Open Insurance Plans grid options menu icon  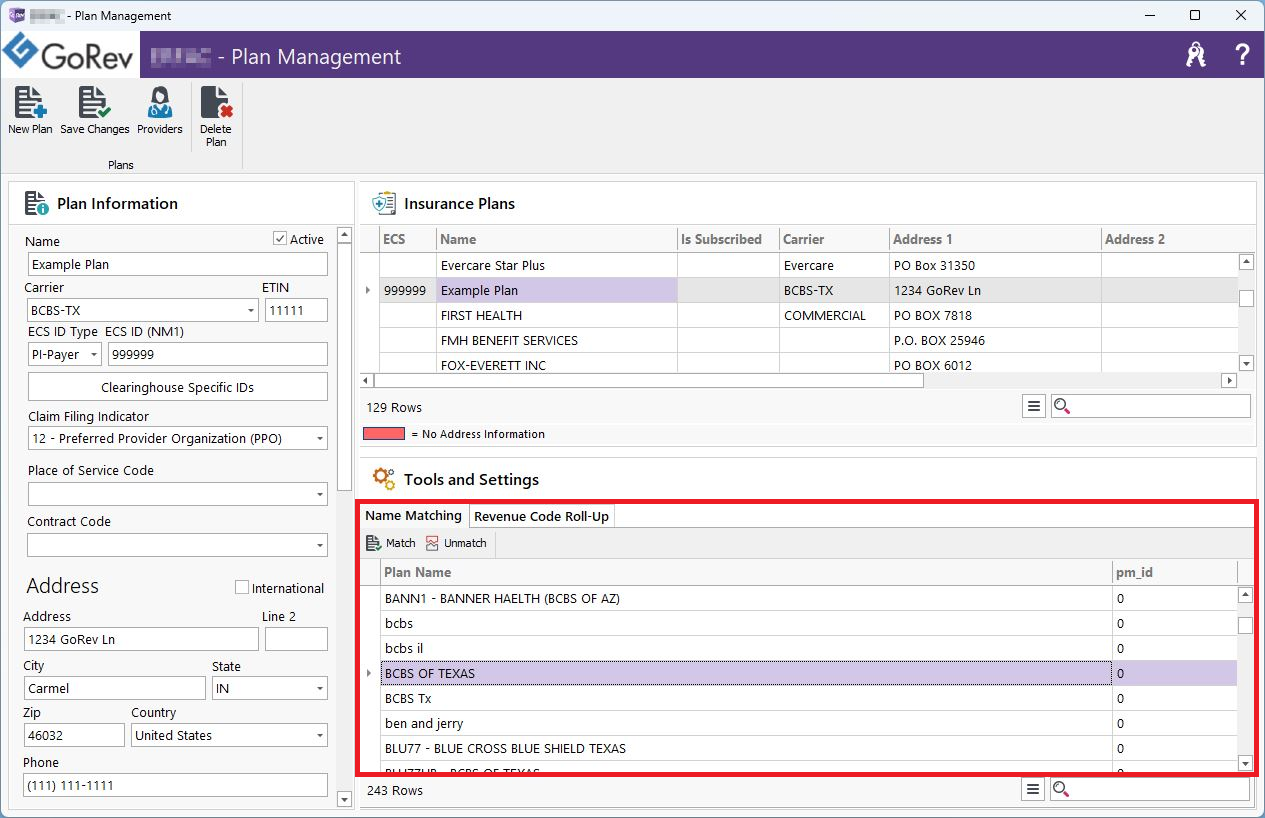(1034, 407)
